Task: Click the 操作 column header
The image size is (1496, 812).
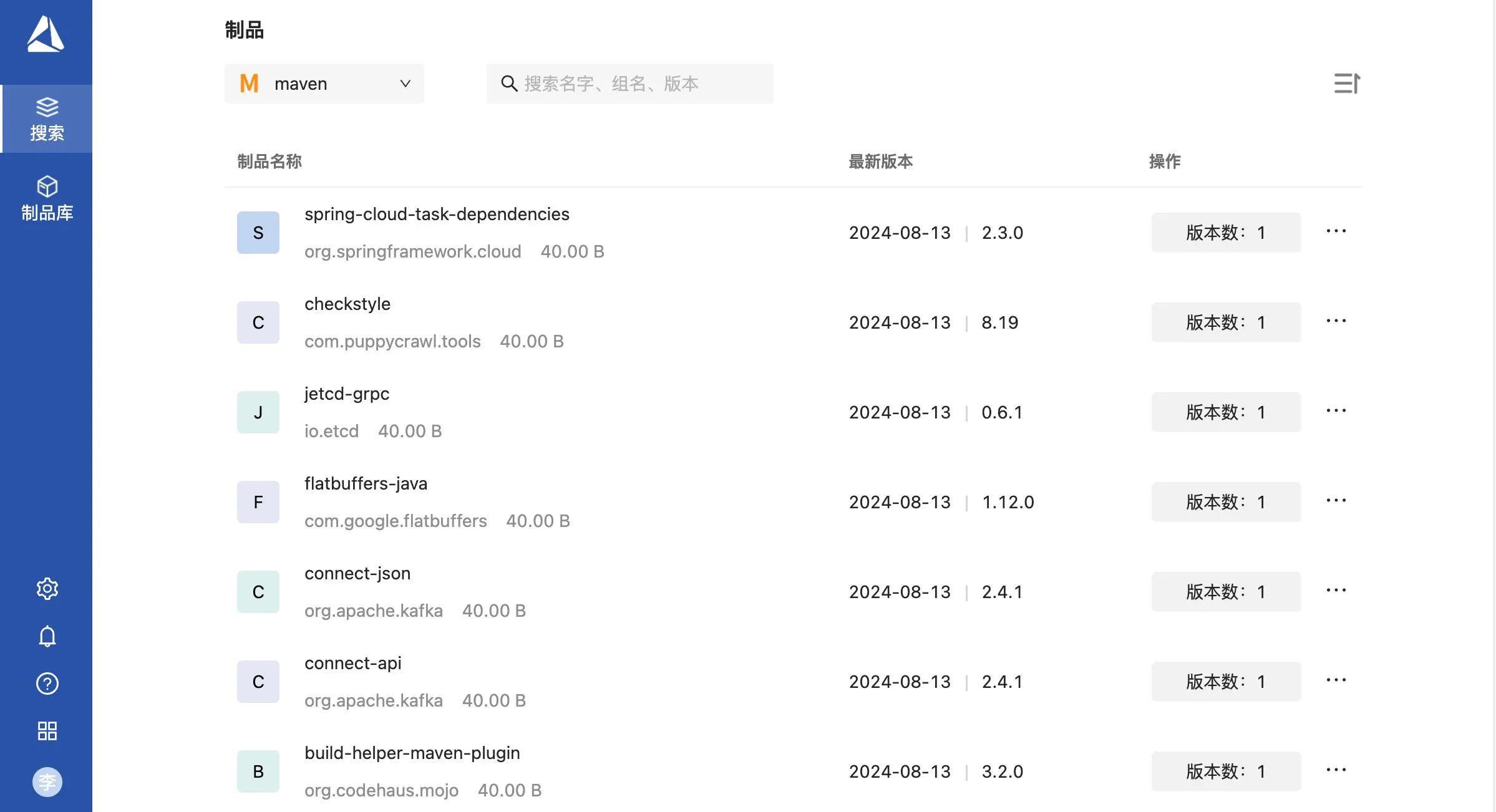Action: coord(1165,162)
